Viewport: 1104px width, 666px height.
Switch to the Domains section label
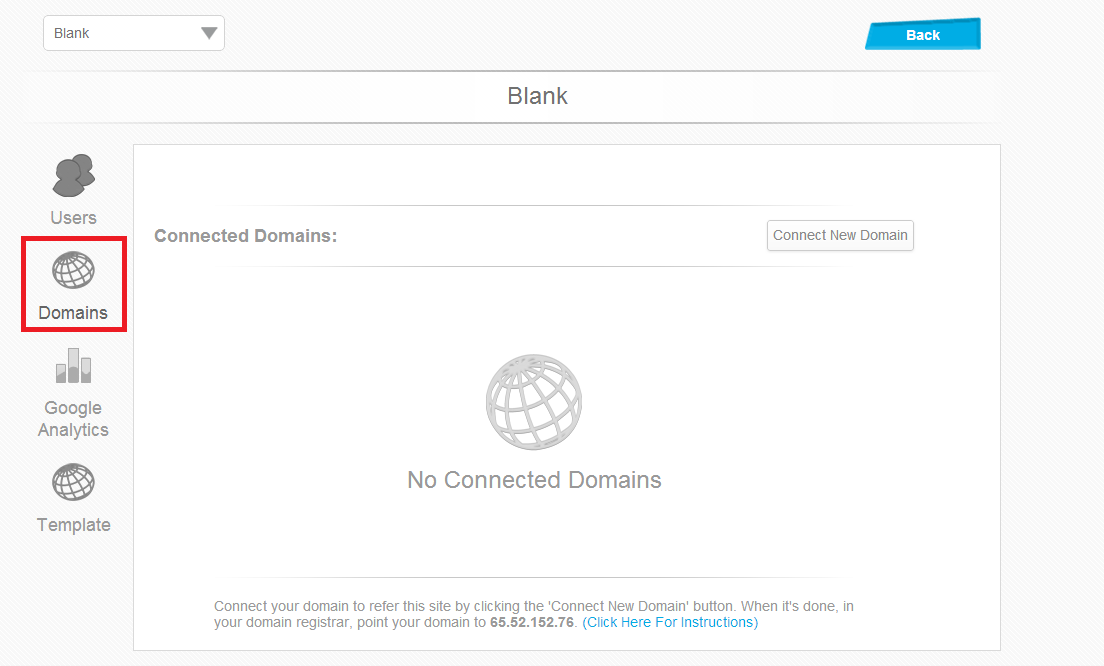pos(73,313)
